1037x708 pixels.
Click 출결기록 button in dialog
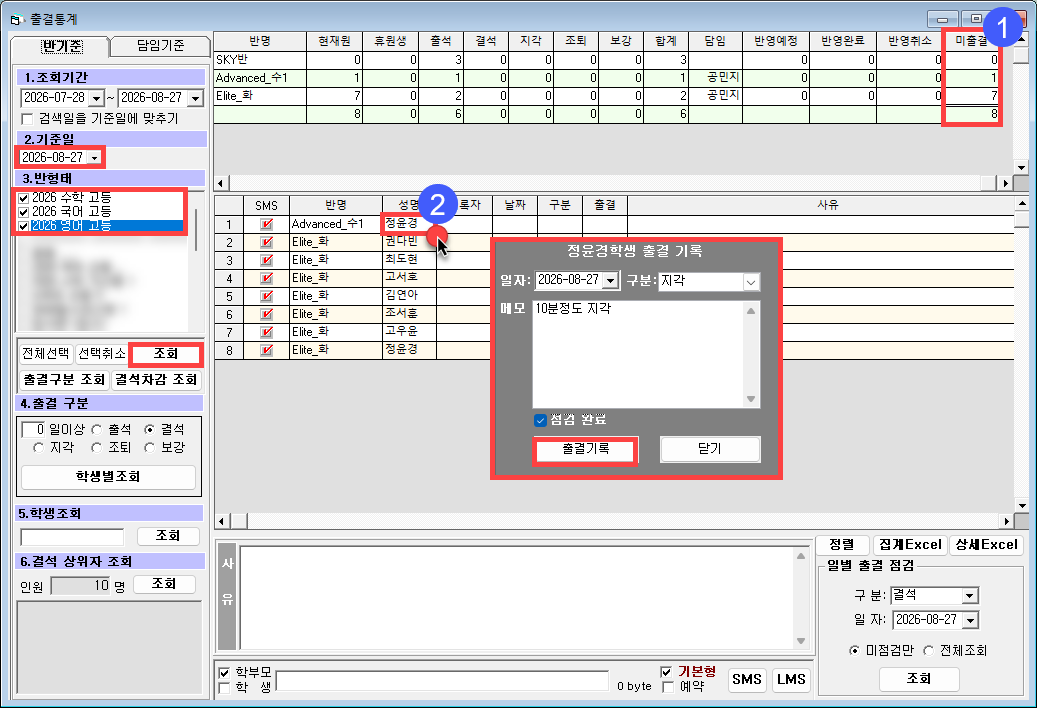click(x=585, y=450)
